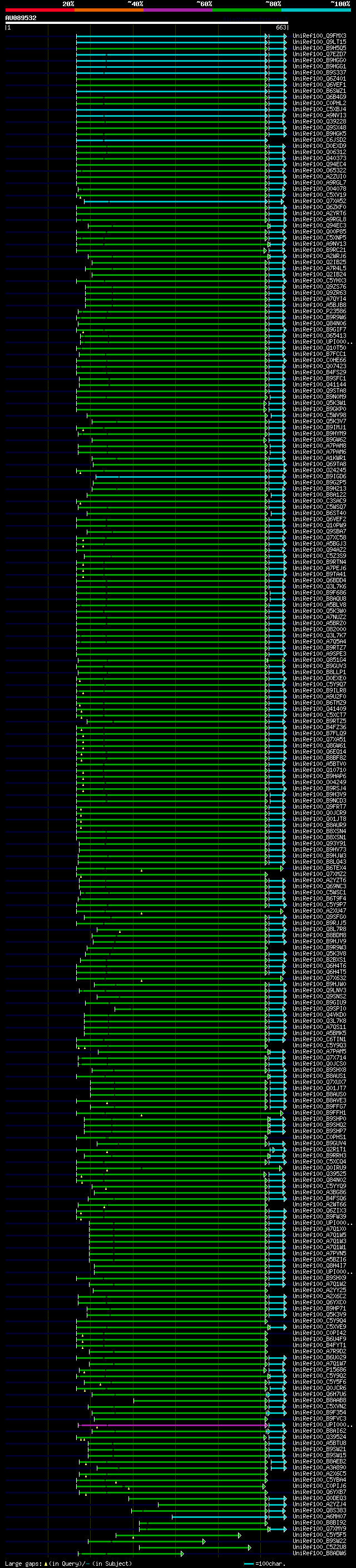Select hit UniRef100_Q41144
This screenshot has width=356, height=1568.
pos(319,385)
